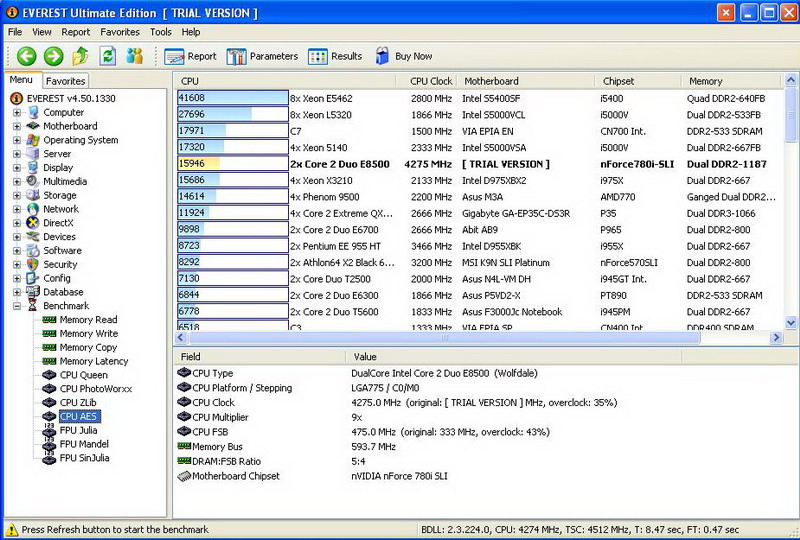Expand the Motherboard tree node

17,127
